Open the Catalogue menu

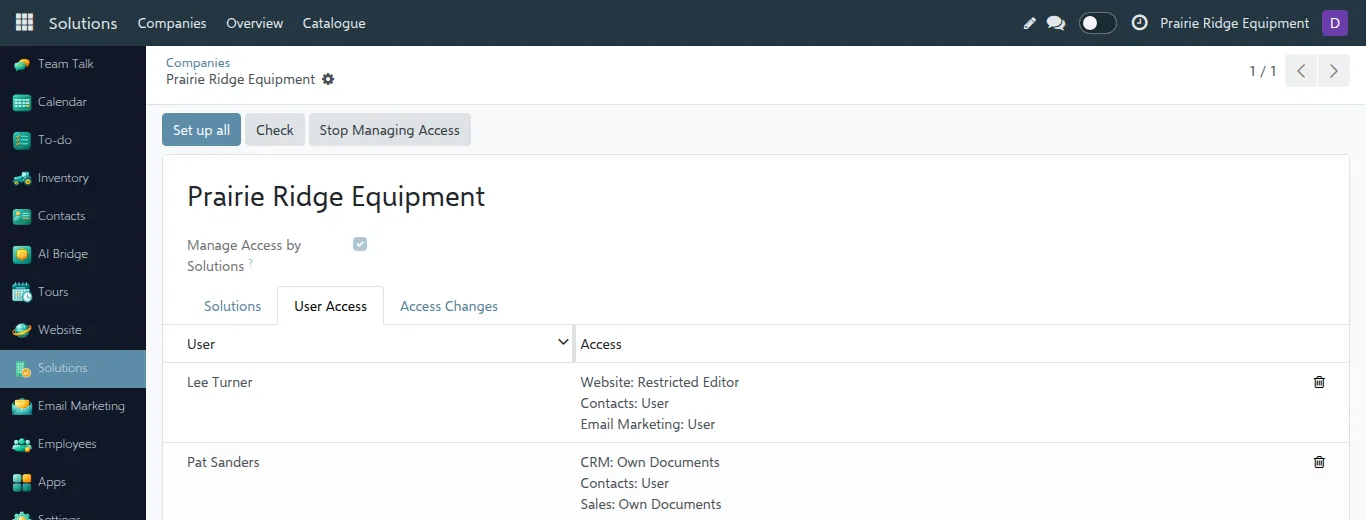tap(334, 23)
